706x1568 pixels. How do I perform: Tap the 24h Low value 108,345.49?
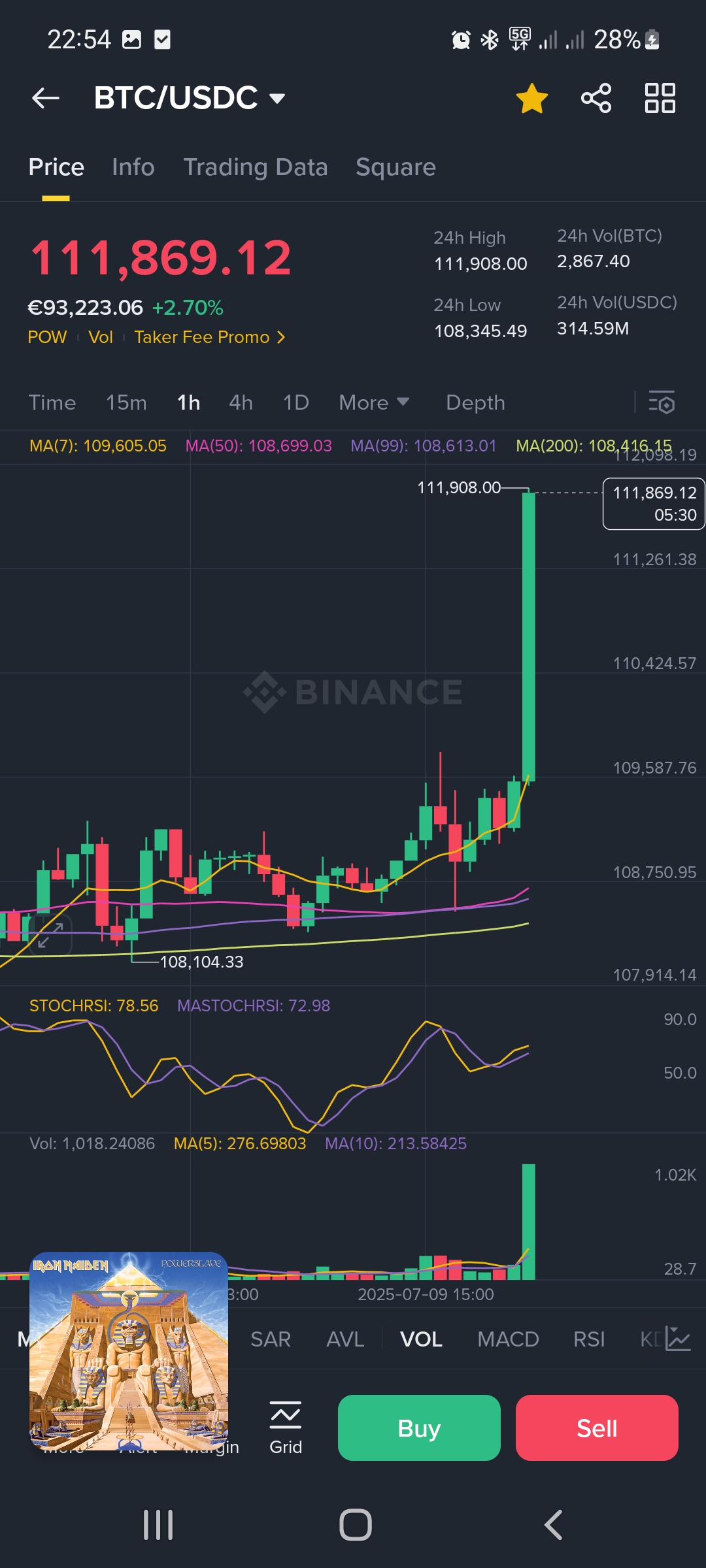(480, 331)
